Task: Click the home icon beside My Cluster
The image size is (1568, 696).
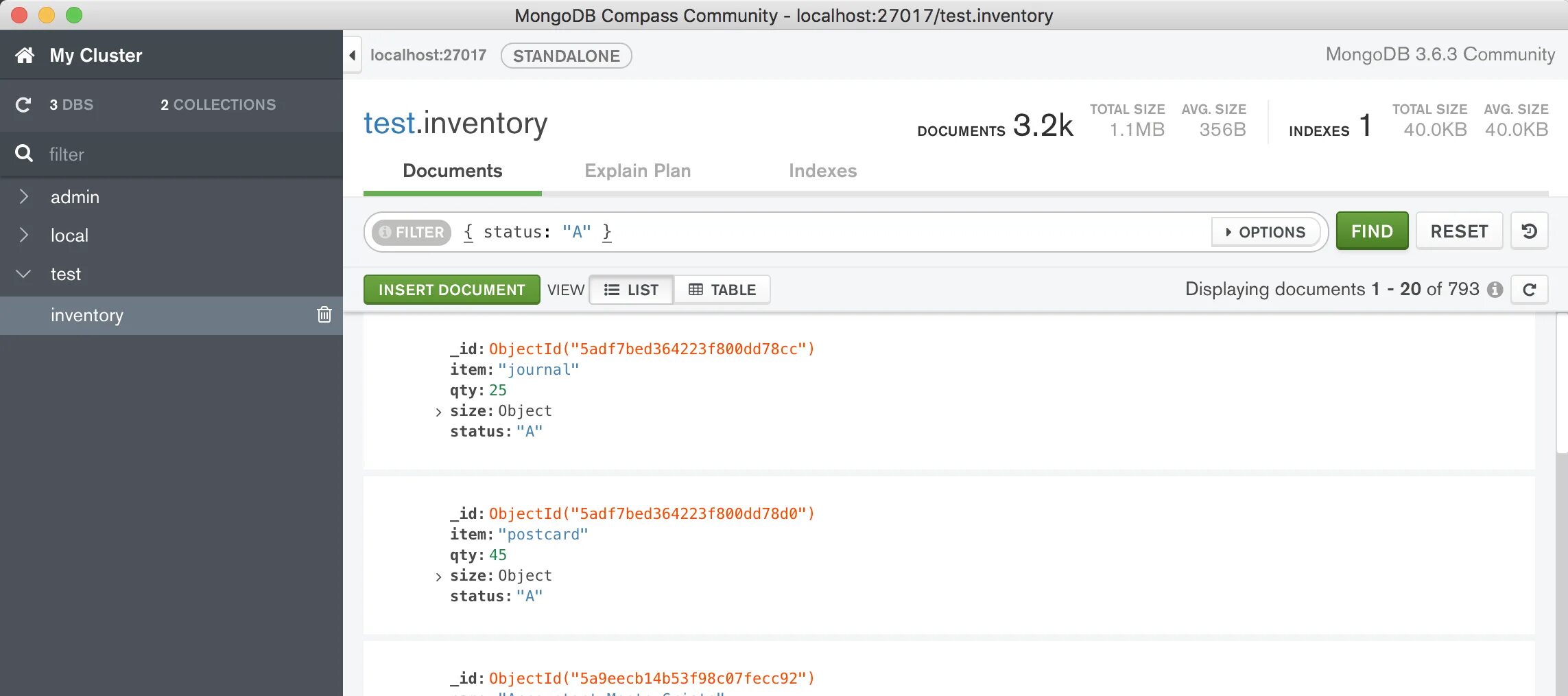Action: 25,56
